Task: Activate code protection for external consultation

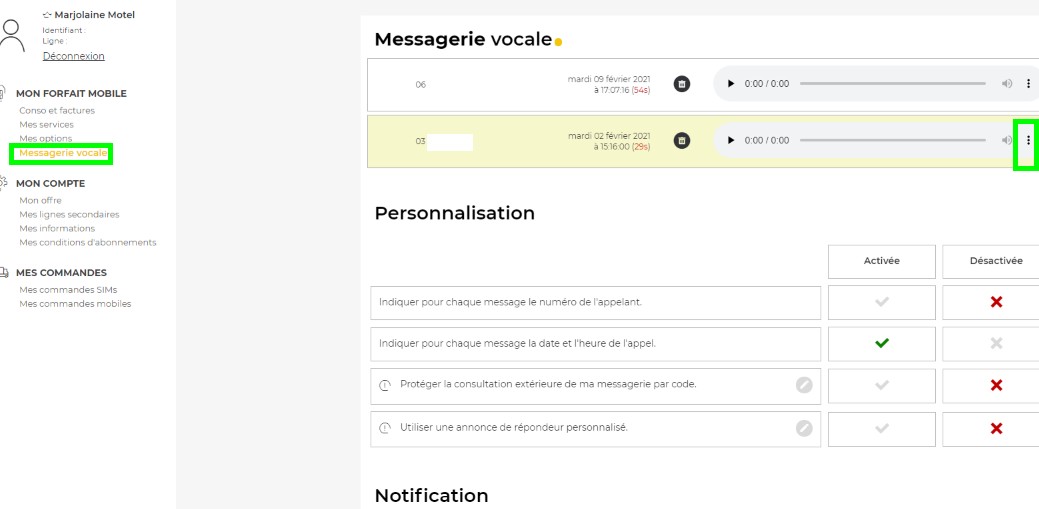Action: click(881, 386)
